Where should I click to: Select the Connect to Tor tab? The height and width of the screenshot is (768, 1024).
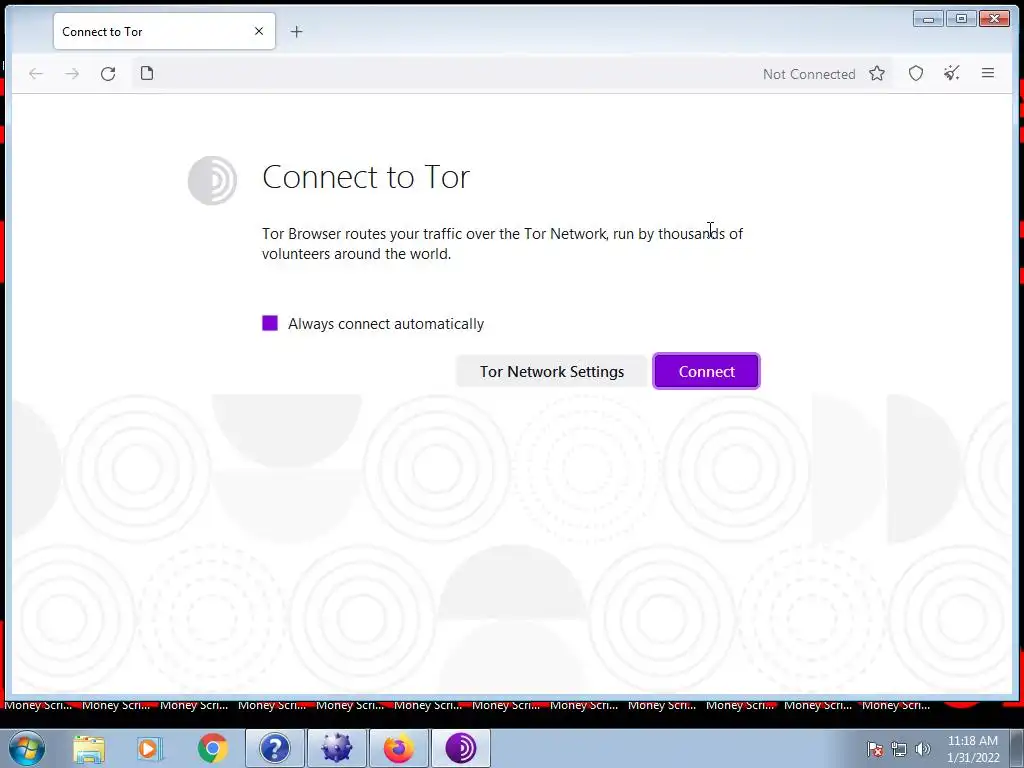pyautogui.click(x=164, y=31)
